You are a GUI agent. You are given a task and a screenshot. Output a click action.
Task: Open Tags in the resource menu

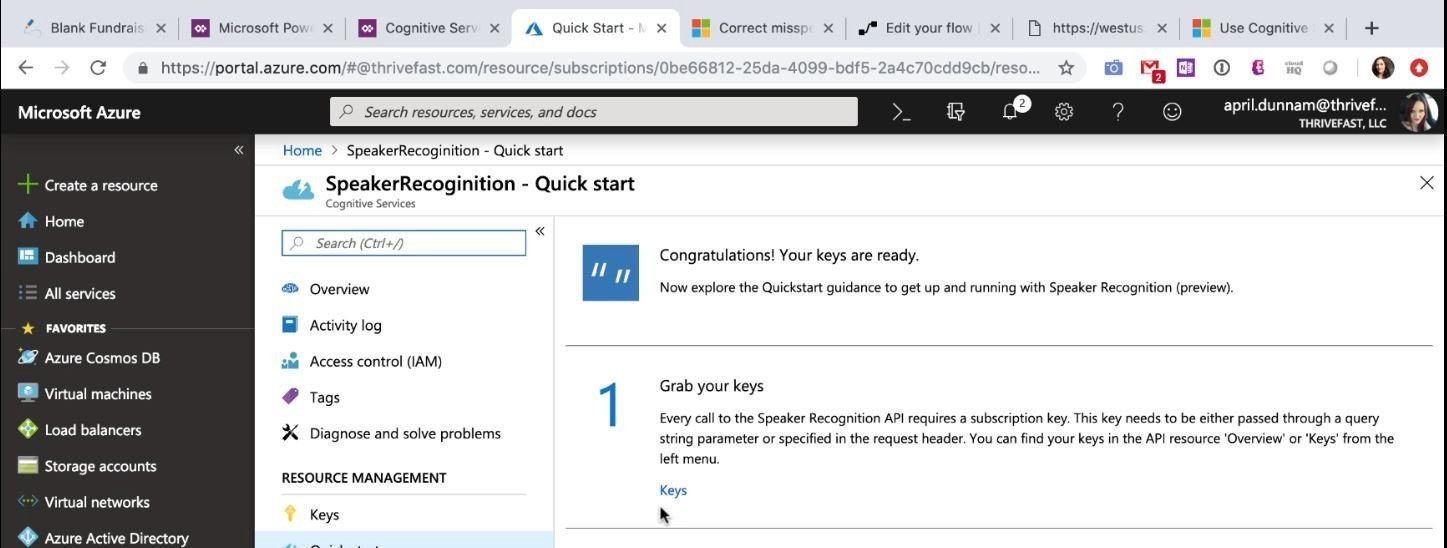[x=310, y=397]
